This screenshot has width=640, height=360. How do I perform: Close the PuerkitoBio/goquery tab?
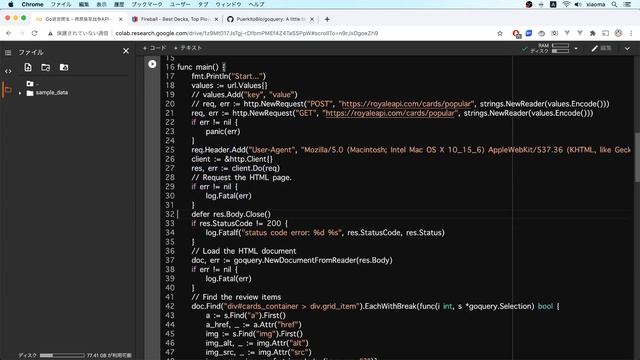click(x=312, y=19)
